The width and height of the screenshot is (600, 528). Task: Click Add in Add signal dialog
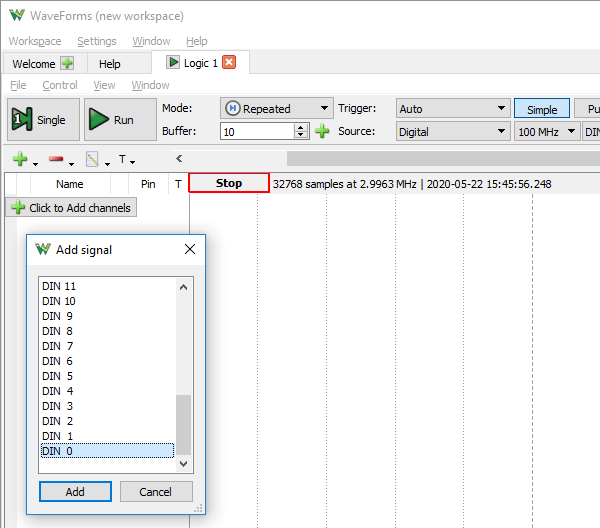pos(75,492)
